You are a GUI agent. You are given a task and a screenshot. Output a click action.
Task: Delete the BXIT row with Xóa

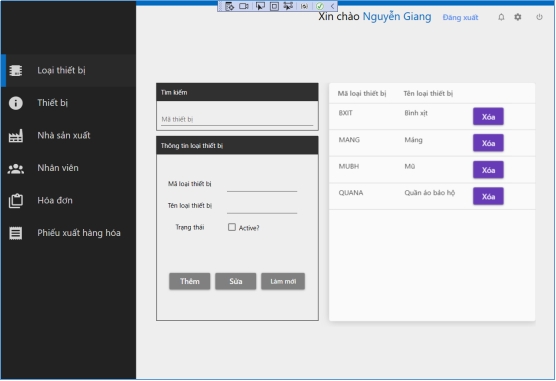point(488,117)
